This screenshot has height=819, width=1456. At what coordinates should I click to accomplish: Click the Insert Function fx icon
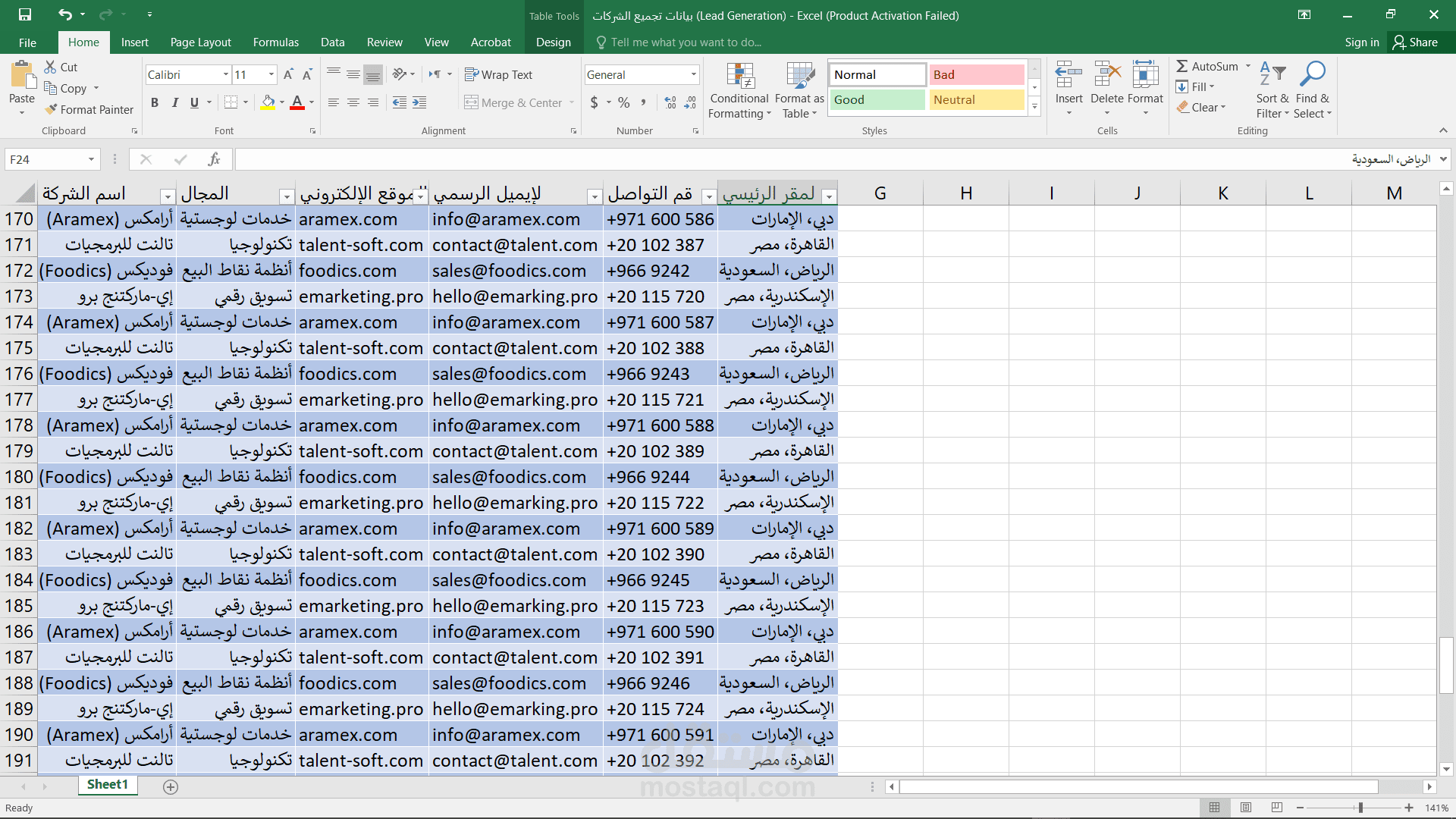point(214,159)
